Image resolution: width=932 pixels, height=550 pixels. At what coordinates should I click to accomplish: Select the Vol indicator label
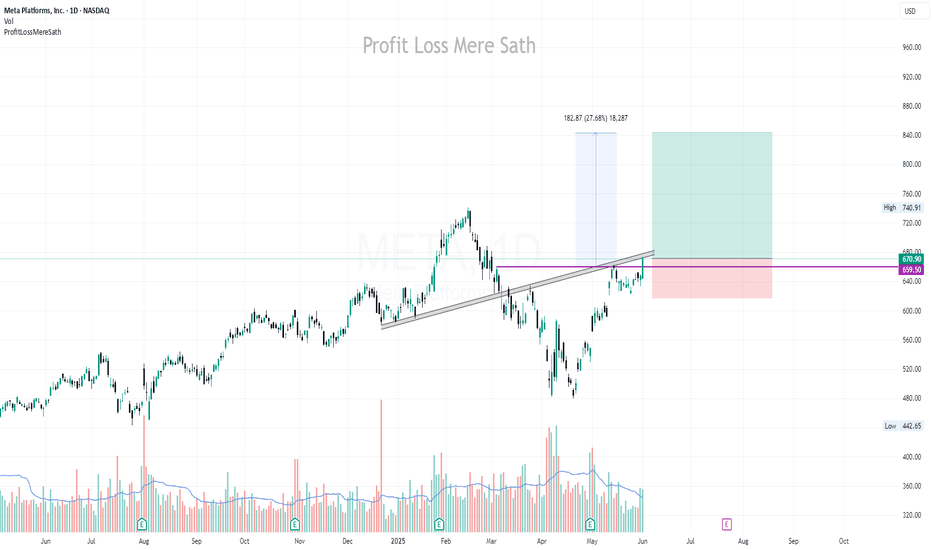click(8, 21)
